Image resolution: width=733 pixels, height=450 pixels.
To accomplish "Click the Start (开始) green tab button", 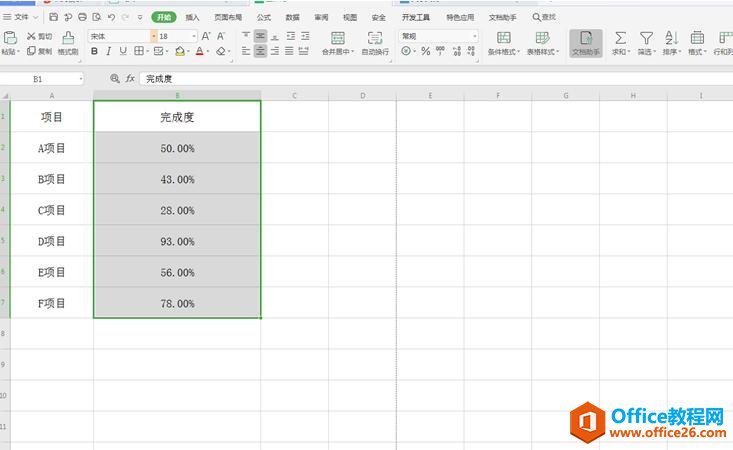I will (x=164, y=17).
